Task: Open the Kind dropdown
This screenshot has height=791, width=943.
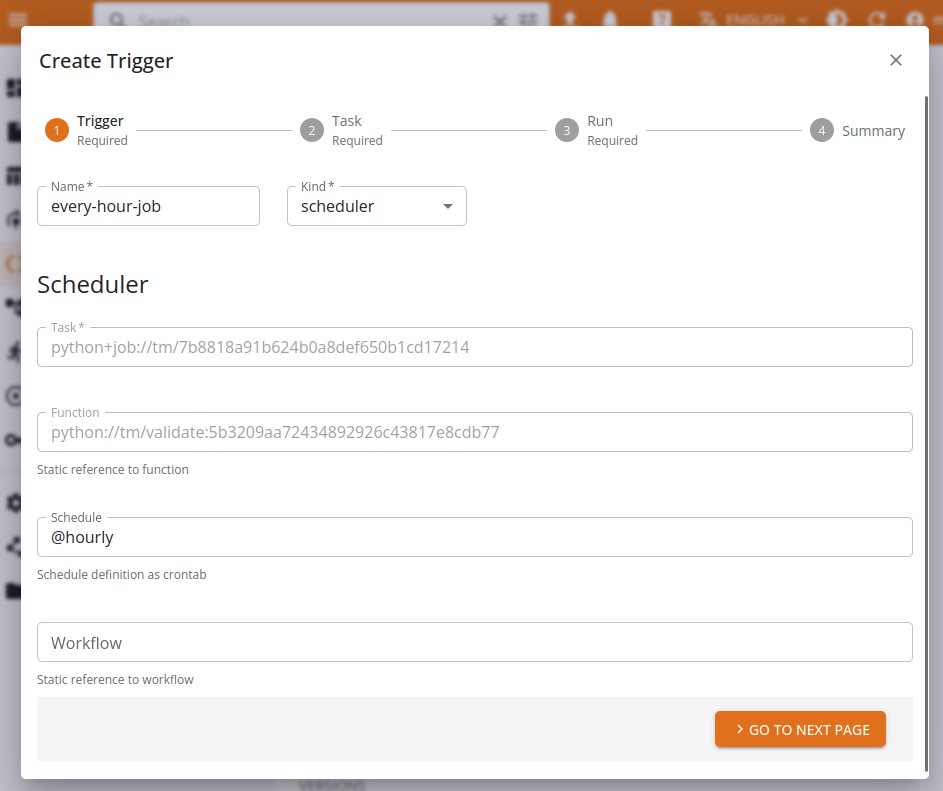Action: [376, 207]
